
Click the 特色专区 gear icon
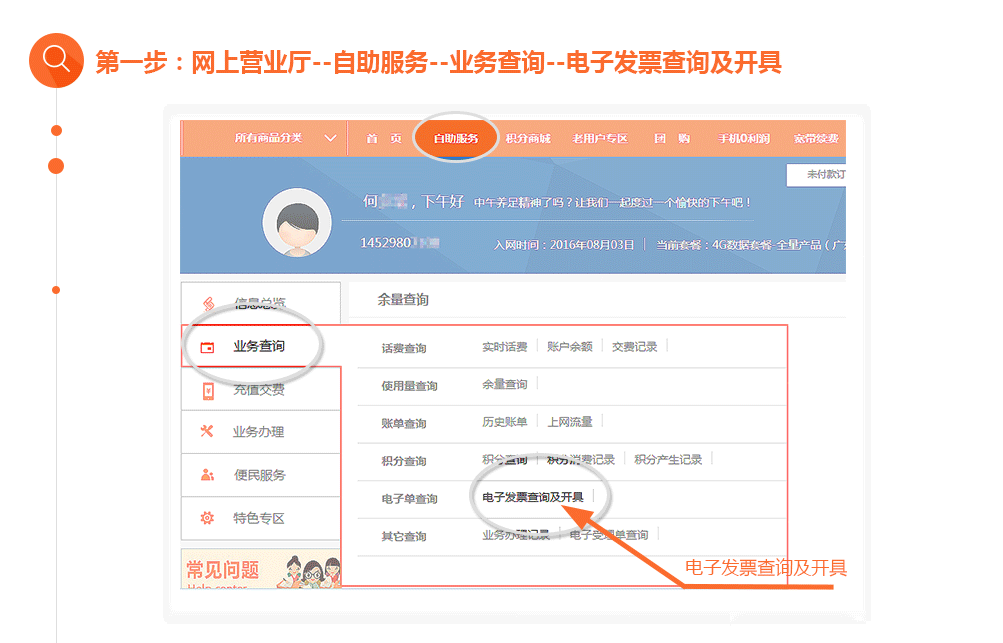click(207, 518)
